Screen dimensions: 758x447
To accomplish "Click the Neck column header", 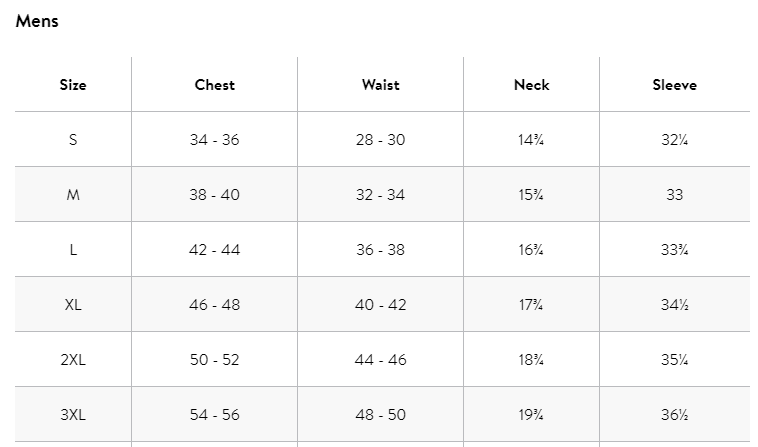I will pos(531,85).
